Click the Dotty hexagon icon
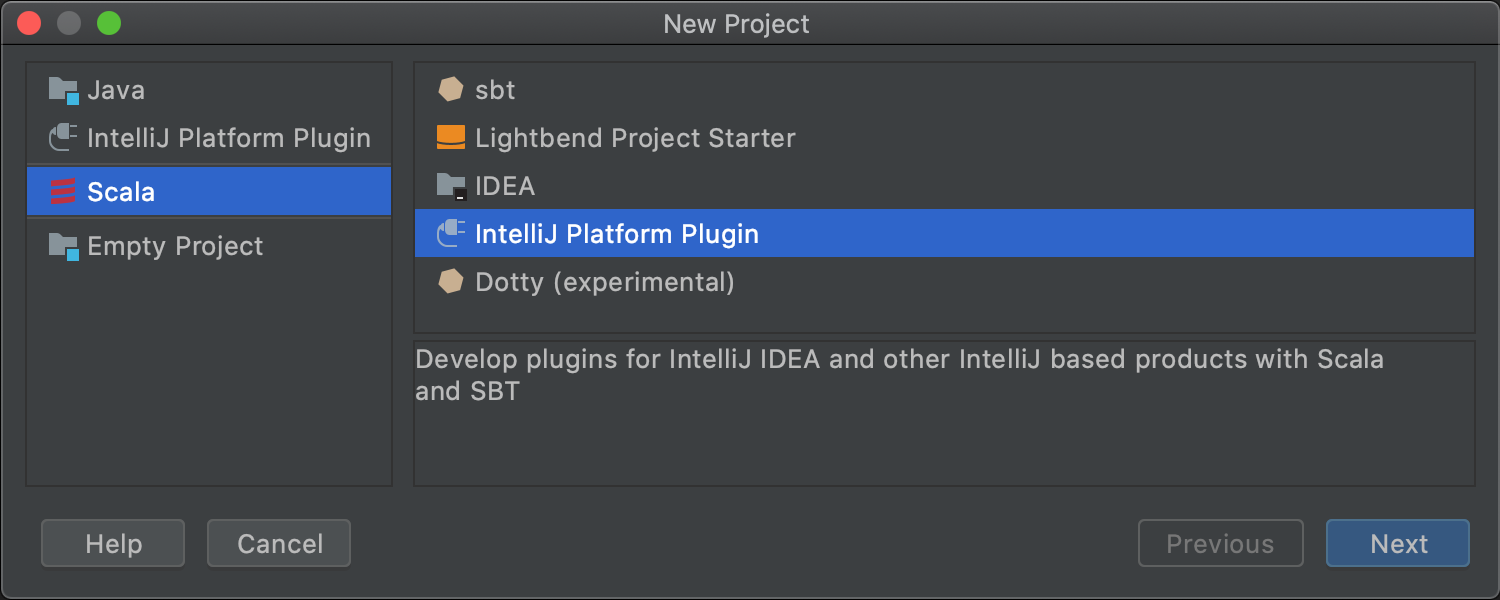 click(451, 282)
